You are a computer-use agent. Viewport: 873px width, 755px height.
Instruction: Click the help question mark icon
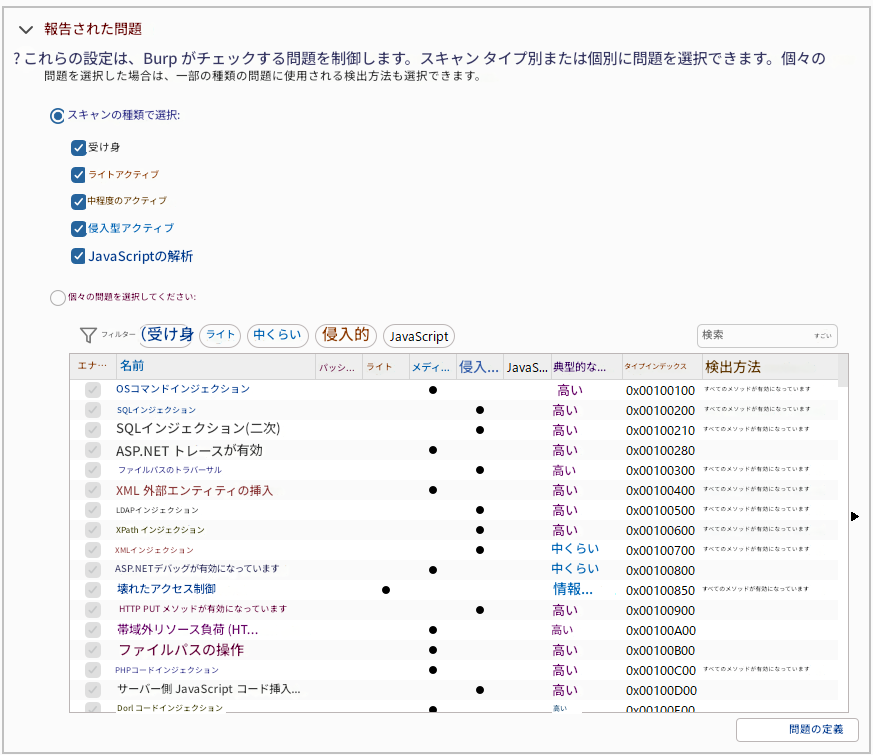coord(14,57)
